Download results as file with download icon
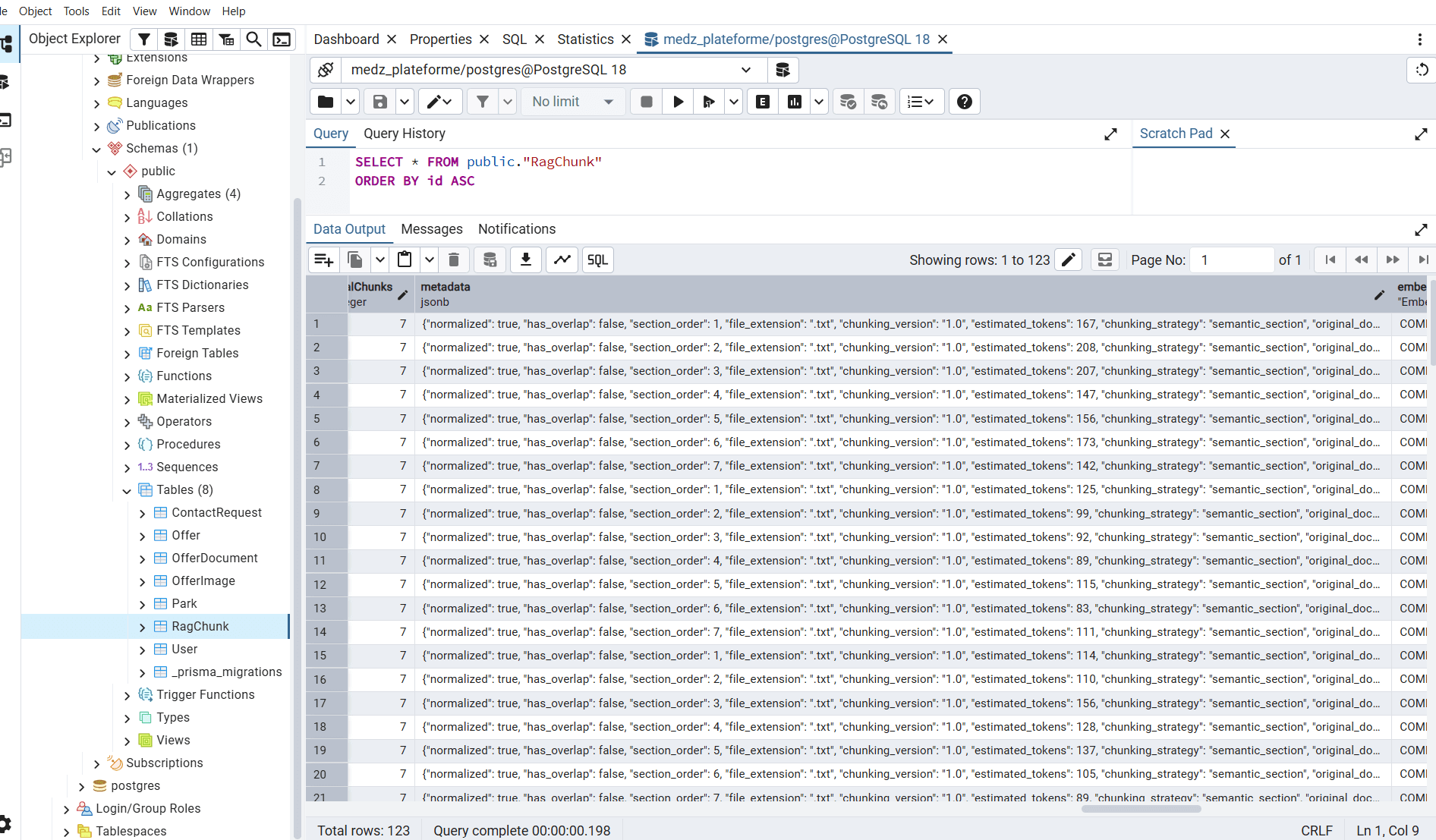1436x840 pixels. [525, 260]
